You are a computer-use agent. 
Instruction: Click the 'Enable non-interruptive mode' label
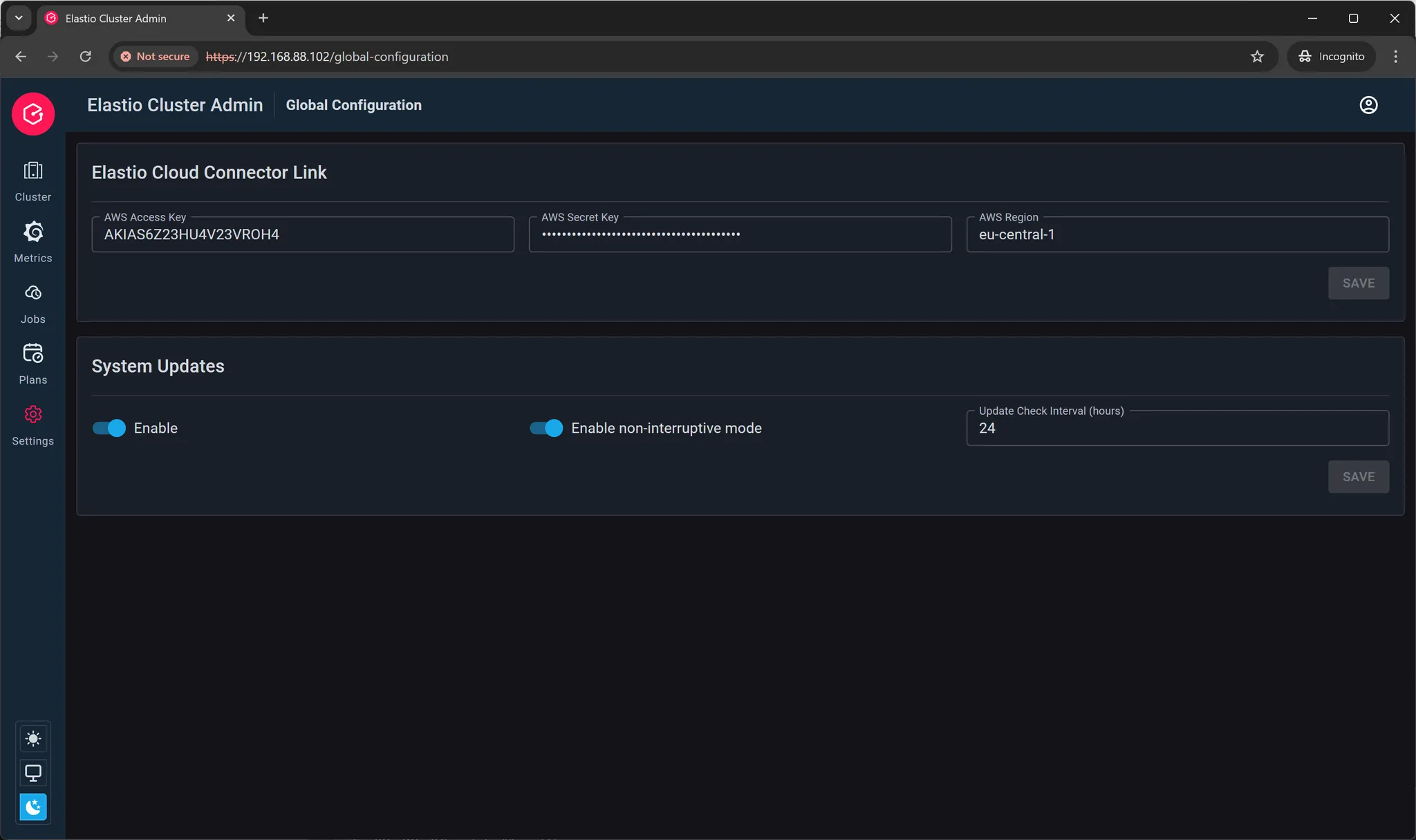point(667,428)
